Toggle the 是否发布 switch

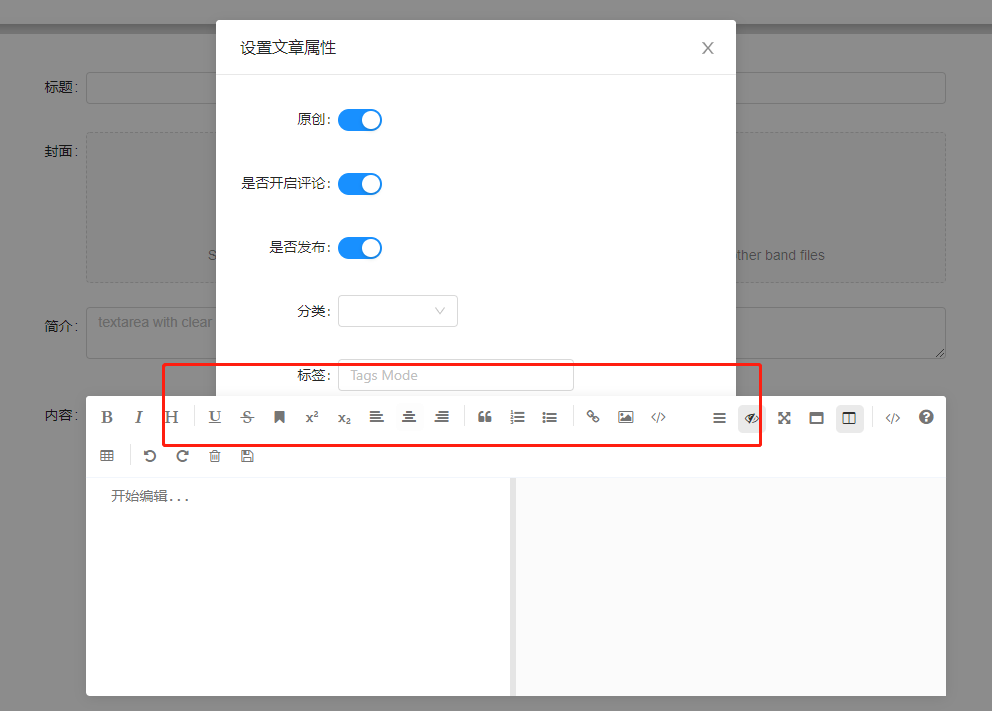[360, 248]
